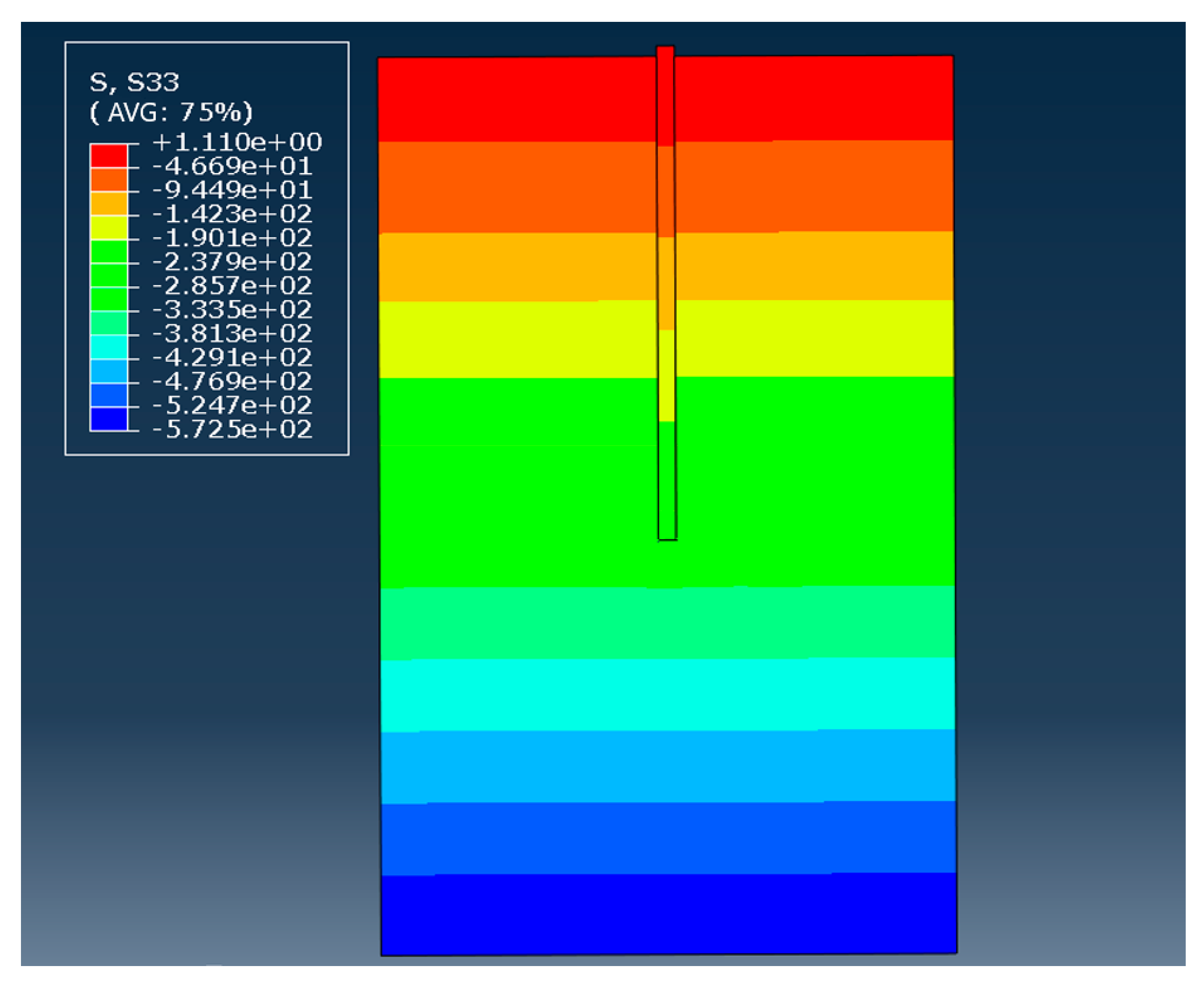The width and height of the screenshot is (1204, 983).
Task: Pick the large bright green contour band
Action: coord(510,481)
